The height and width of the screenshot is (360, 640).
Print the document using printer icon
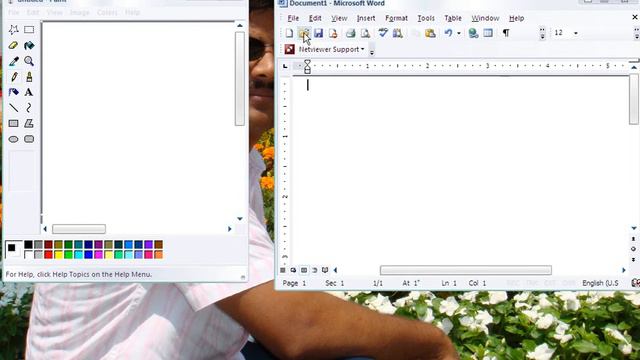tap(350, 33)
